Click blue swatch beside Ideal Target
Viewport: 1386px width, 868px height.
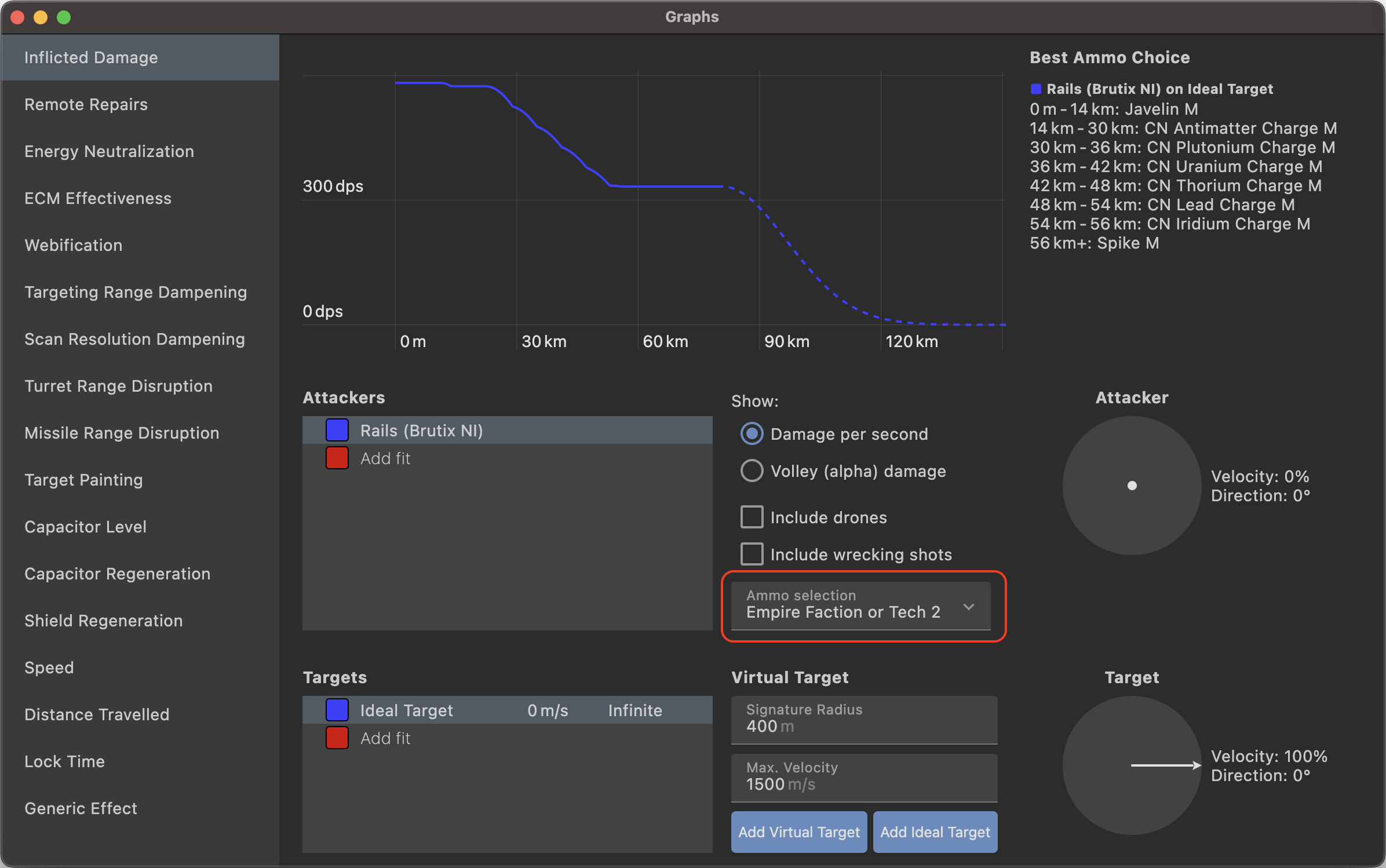click(337, 710)
